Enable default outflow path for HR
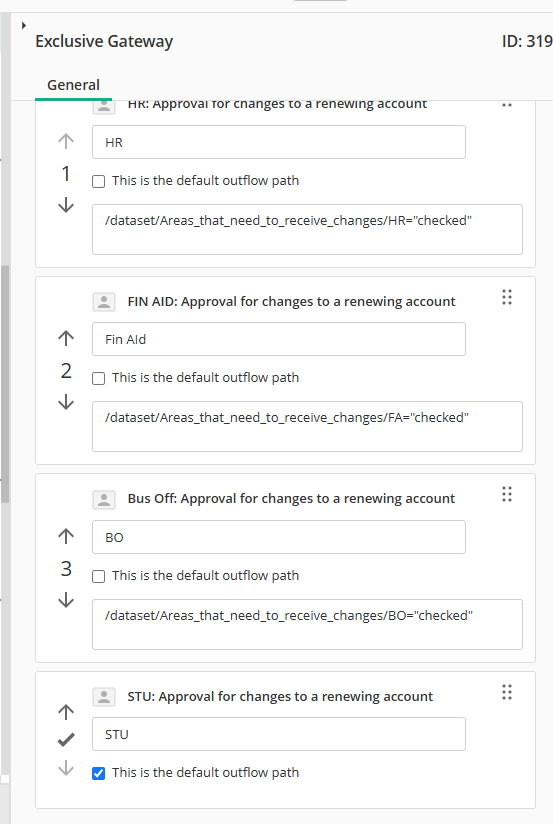 (x=98, y=181)
